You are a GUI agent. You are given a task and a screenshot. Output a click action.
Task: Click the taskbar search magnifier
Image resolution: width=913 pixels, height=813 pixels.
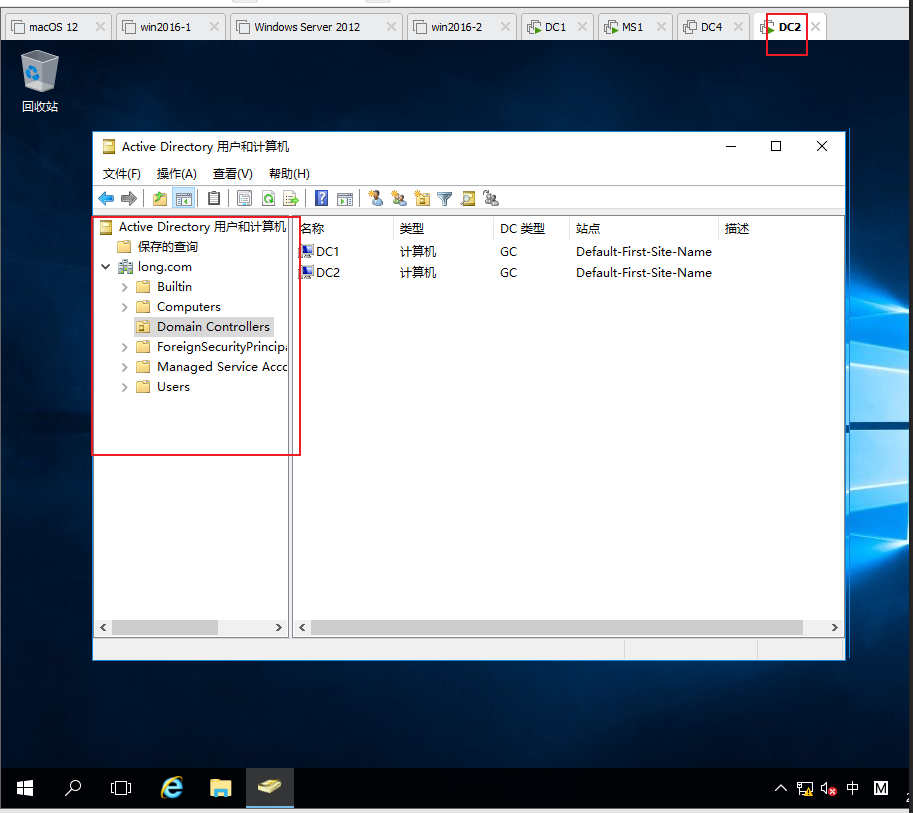pos(73,788)
